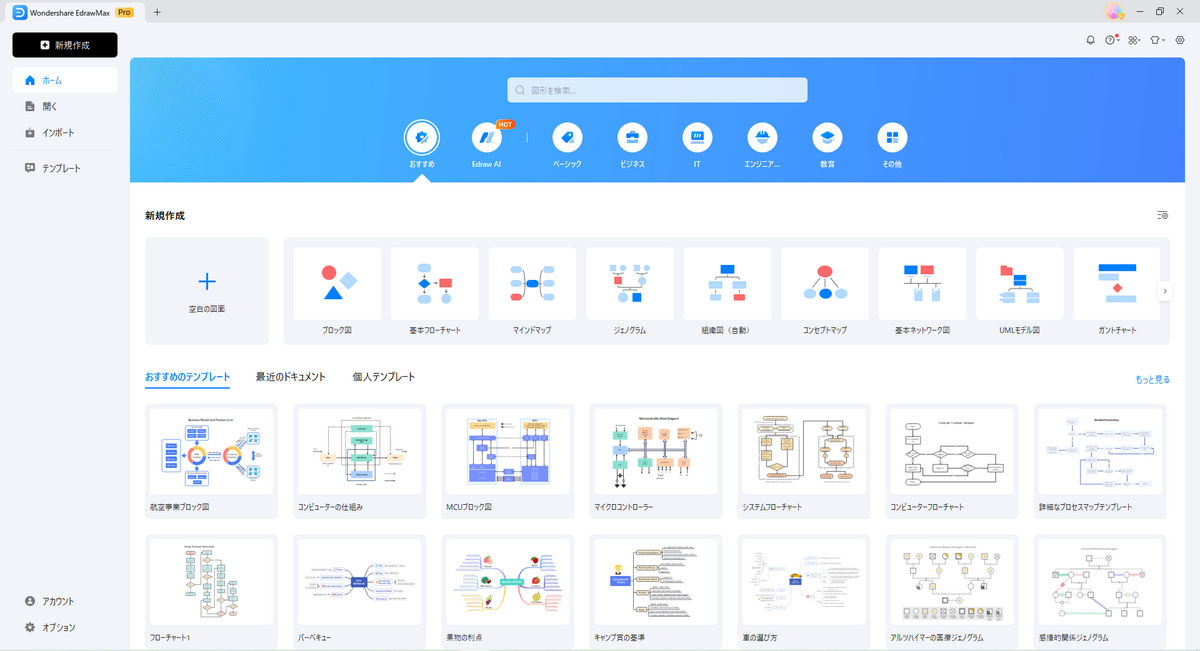This screenshot has height=651, width=1200.
Task: Open the apps grid dropdown icon
Action: (1134, 40)
